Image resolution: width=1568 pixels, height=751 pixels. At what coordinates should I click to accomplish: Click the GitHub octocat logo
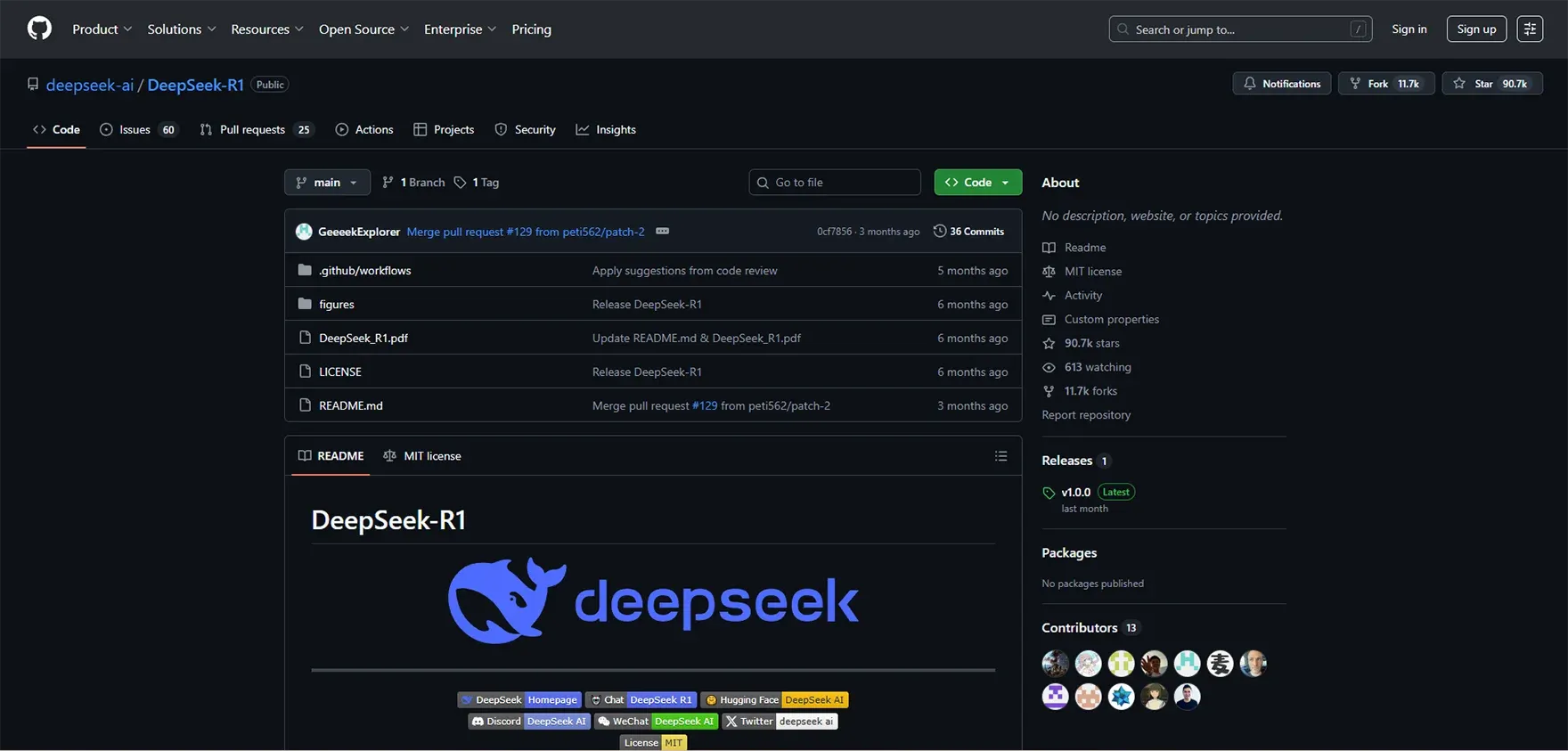click(x=39, y=29)
